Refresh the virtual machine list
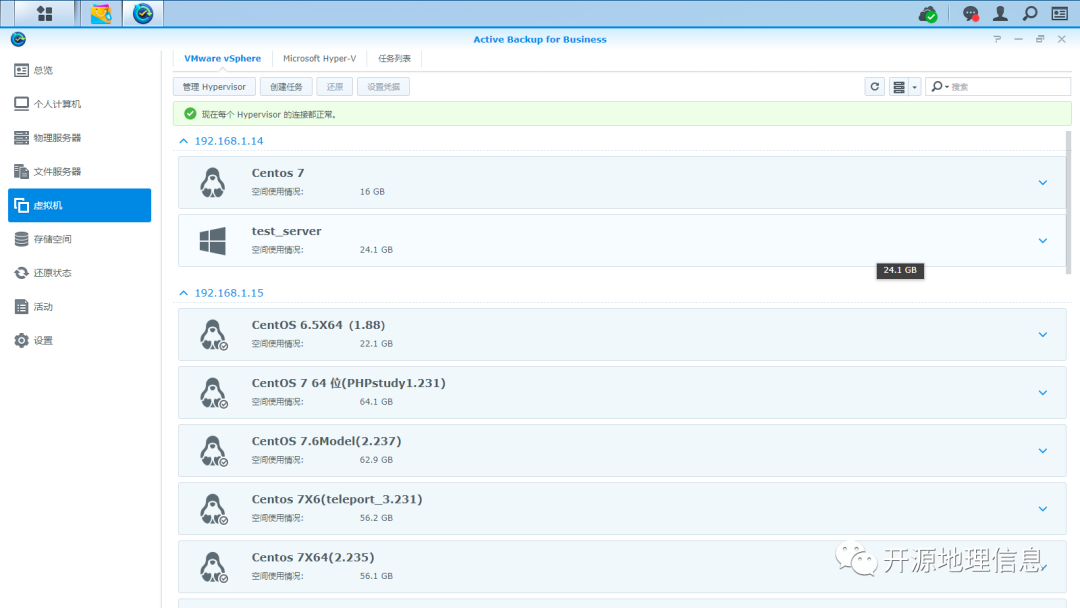Screen dimensions: 1080x608 [875, 87]
